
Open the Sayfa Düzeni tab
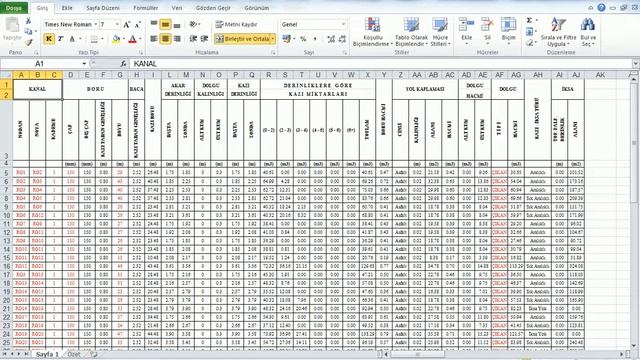pyautogui.click(x=103, y=8)
